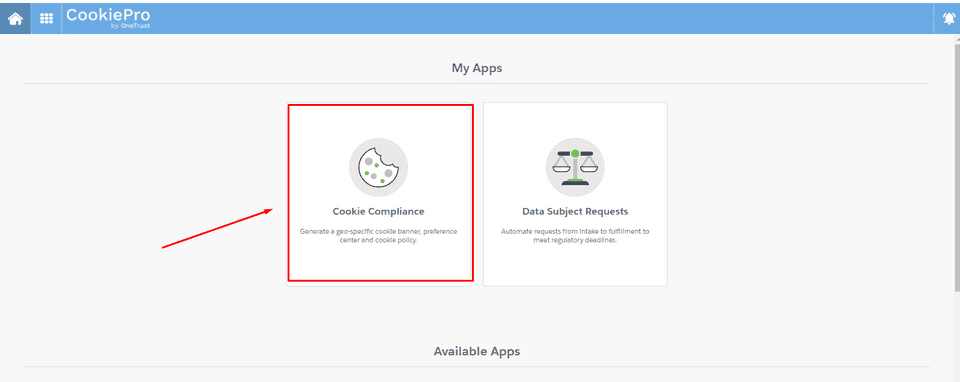Click the Available Apps heading
Image resolution: width=960 pixels, height=382 pixels.
pyautogui.click(x=477, y=351)
